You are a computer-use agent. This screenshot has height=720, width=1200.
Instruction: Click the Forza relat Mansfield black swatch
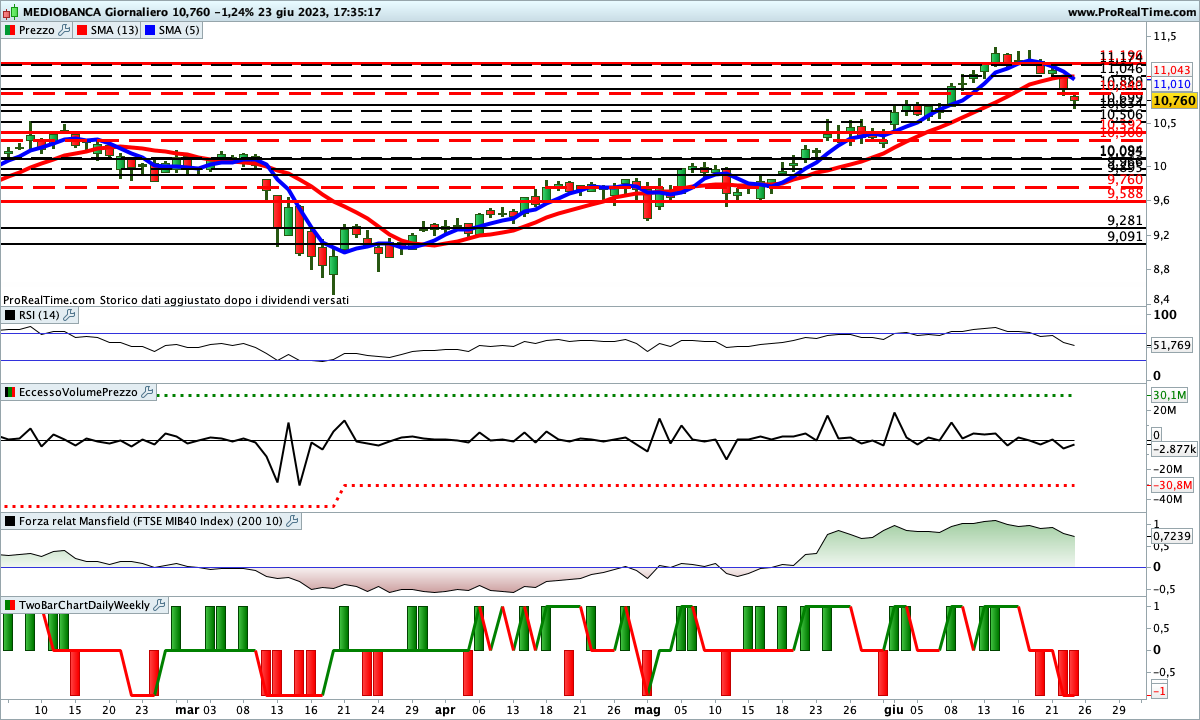coord(10,521)
